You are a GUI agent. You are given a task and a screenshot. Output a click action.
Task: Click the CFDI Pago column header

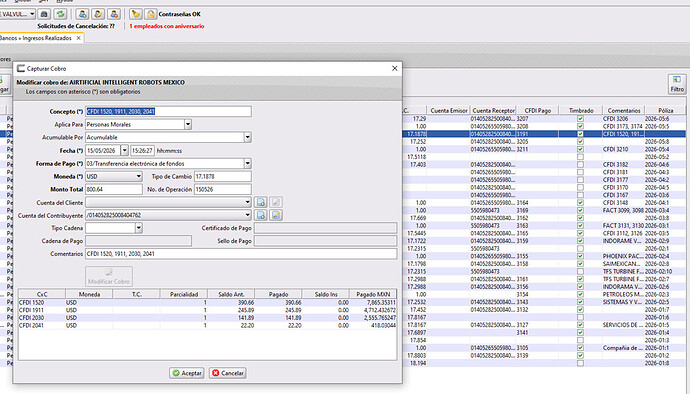[537, 110]
